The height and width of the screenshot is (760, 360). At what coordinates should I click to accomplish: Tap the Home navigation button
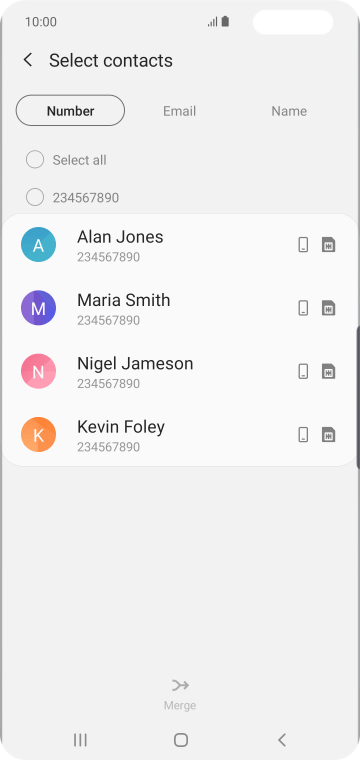coord(181,740)
